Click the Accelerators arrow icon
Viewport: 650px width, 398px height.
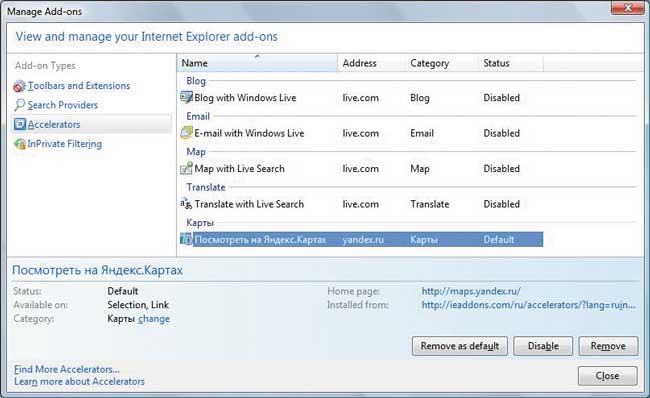click(x=19, y=124)
